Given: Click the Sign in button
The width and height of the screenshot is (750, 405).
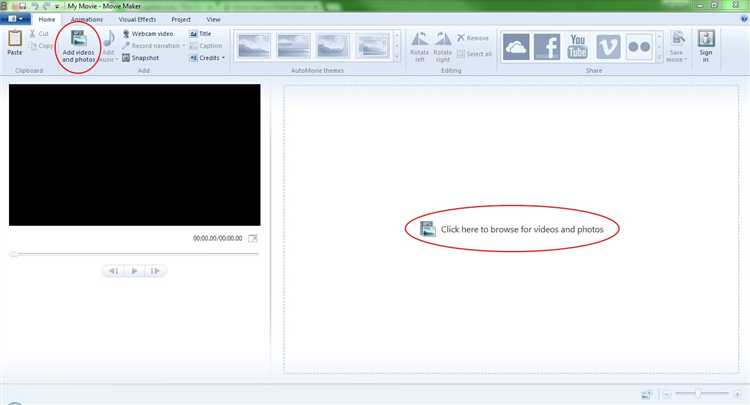Looking at the screenshot, I should click(706, 46).
